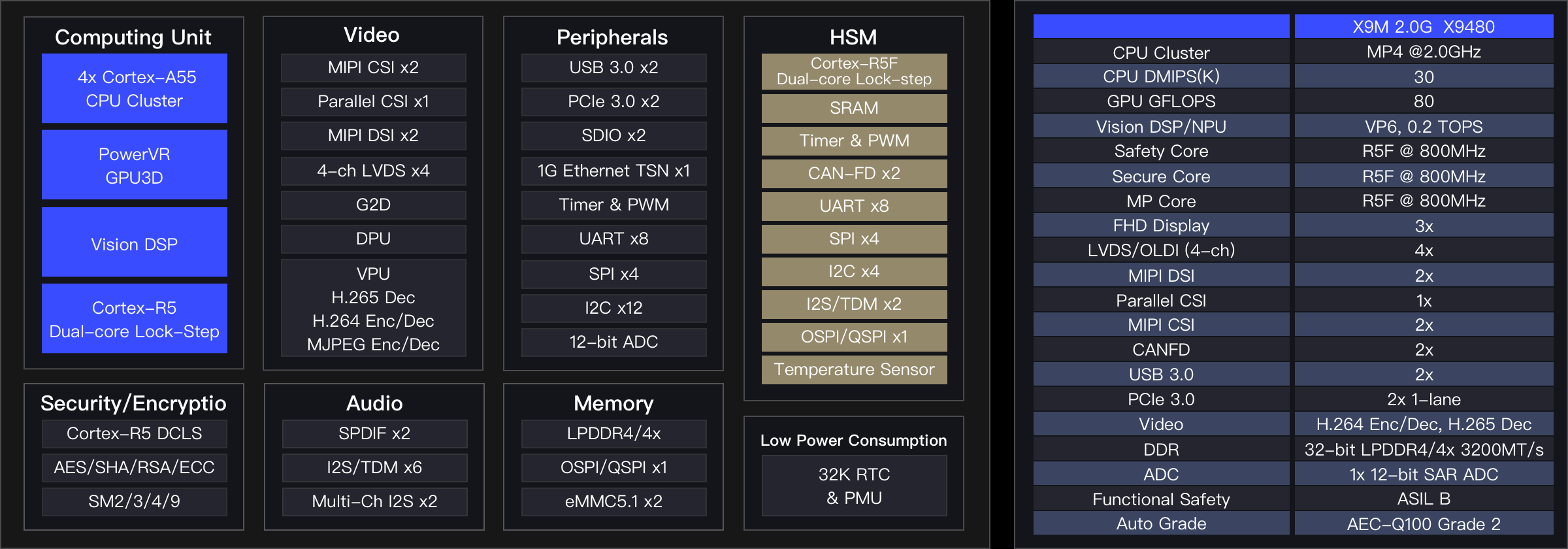Select 1G Ethernet TSN x1
The width and height of the screenshot is (1568, 549).
tap(613, 171)
